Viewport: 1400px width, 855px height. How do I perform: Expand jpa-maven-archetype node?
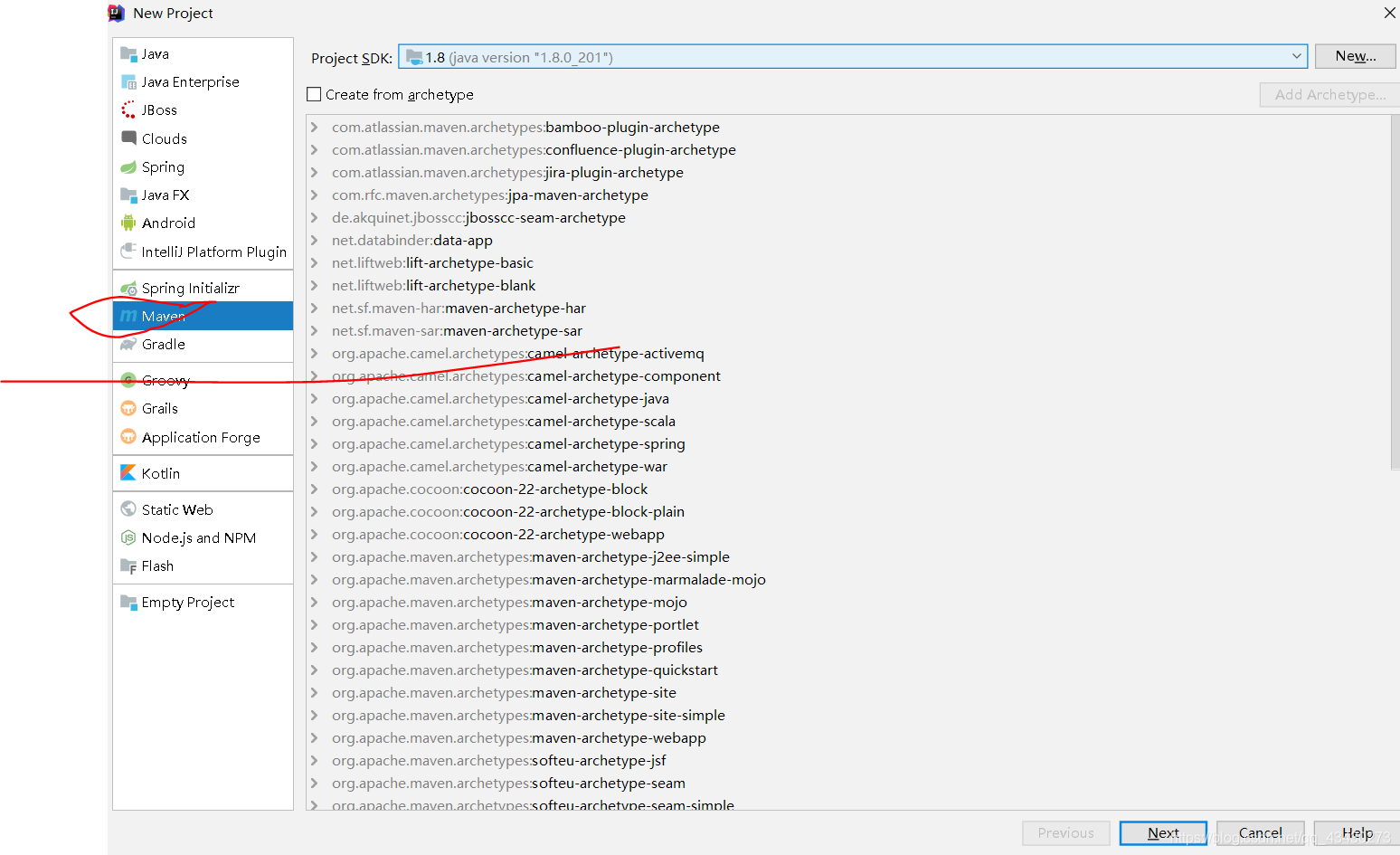(x=315, y=195)
